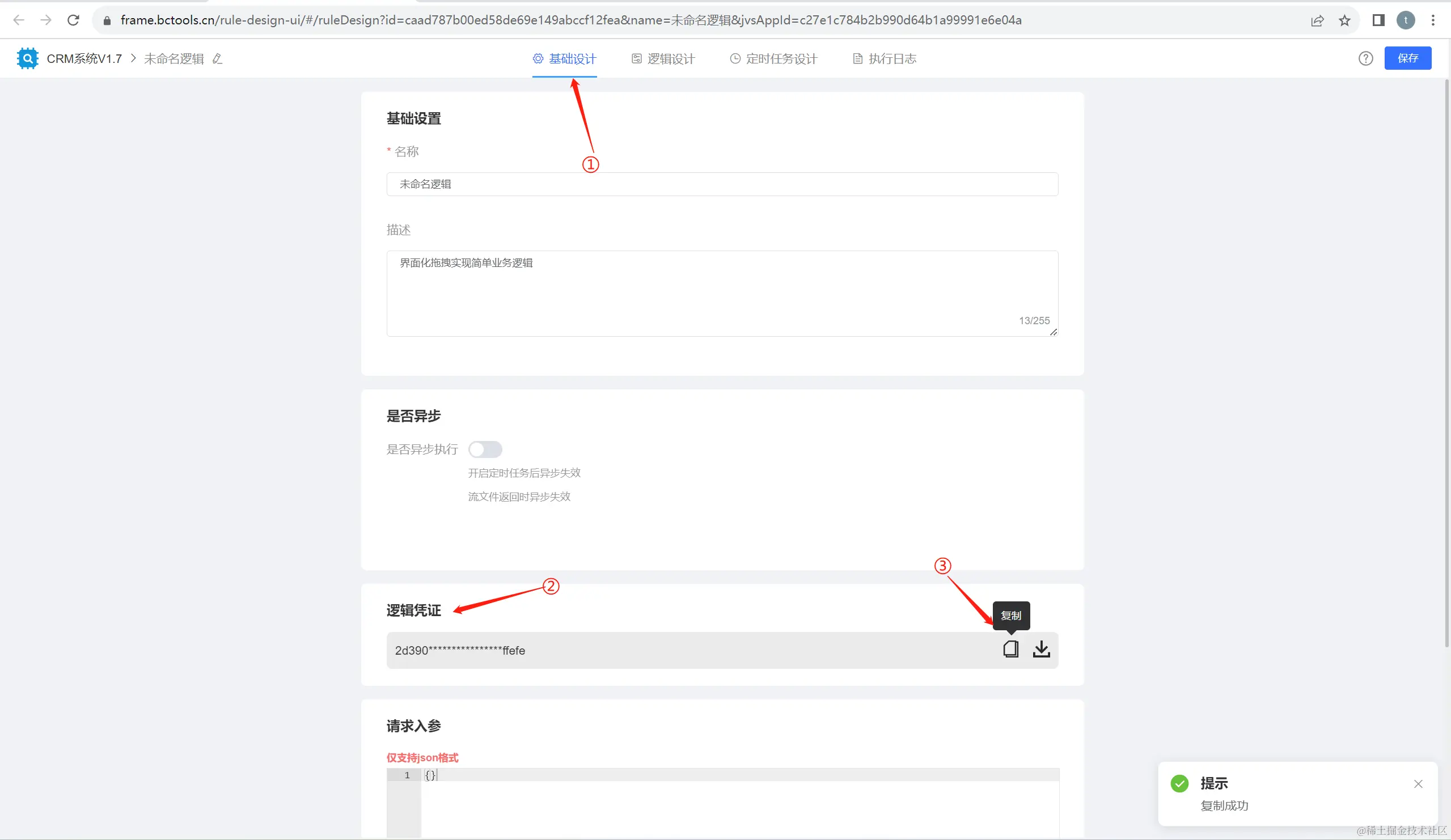Click into the 名称 input field

click(x=722, y=184)
